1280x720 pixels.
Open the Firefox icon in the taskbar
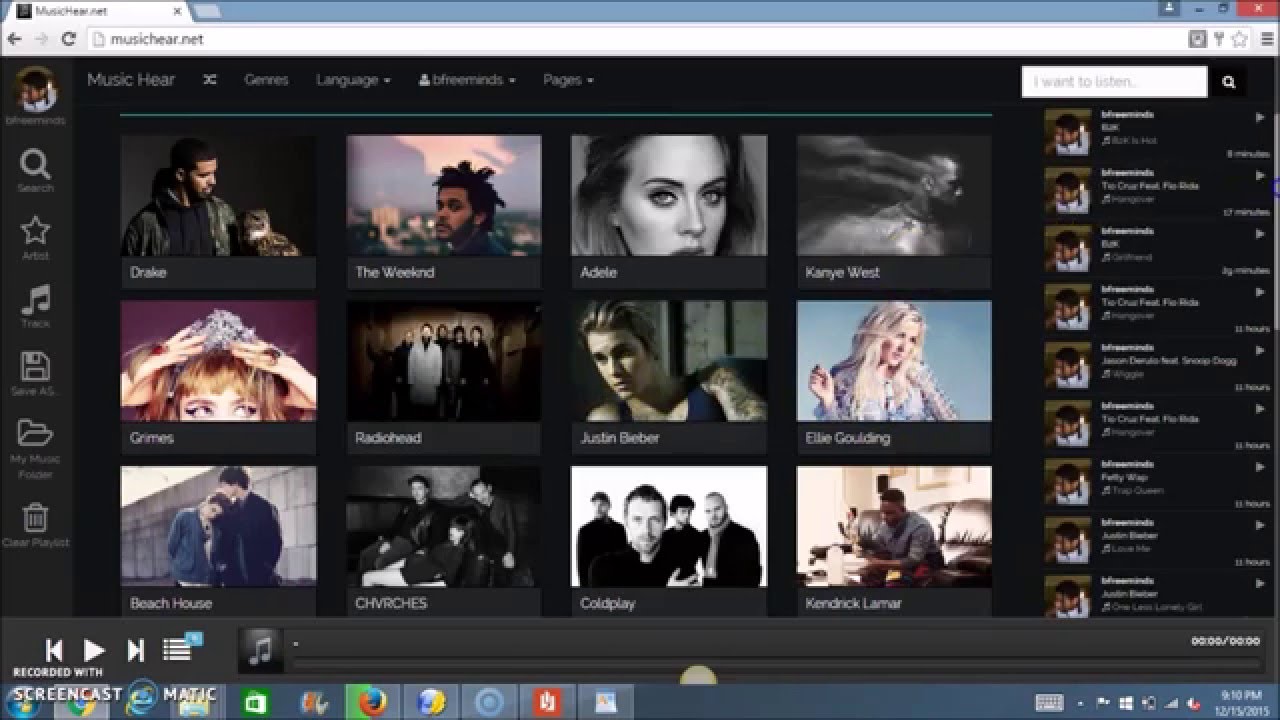372,703
